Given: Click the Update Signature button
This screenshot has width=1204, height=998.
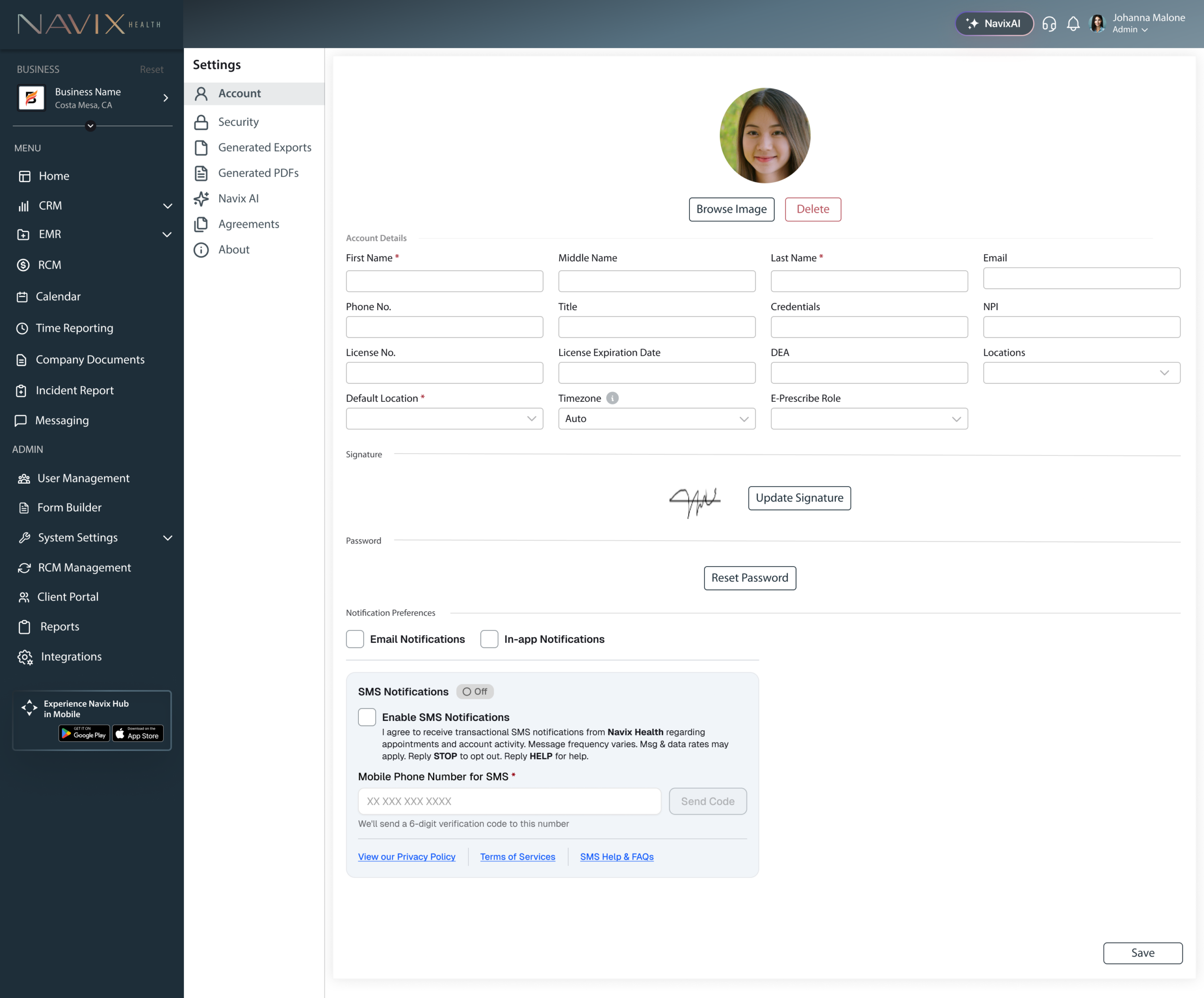Looking at the screenshot, I should tap(799, 498).
